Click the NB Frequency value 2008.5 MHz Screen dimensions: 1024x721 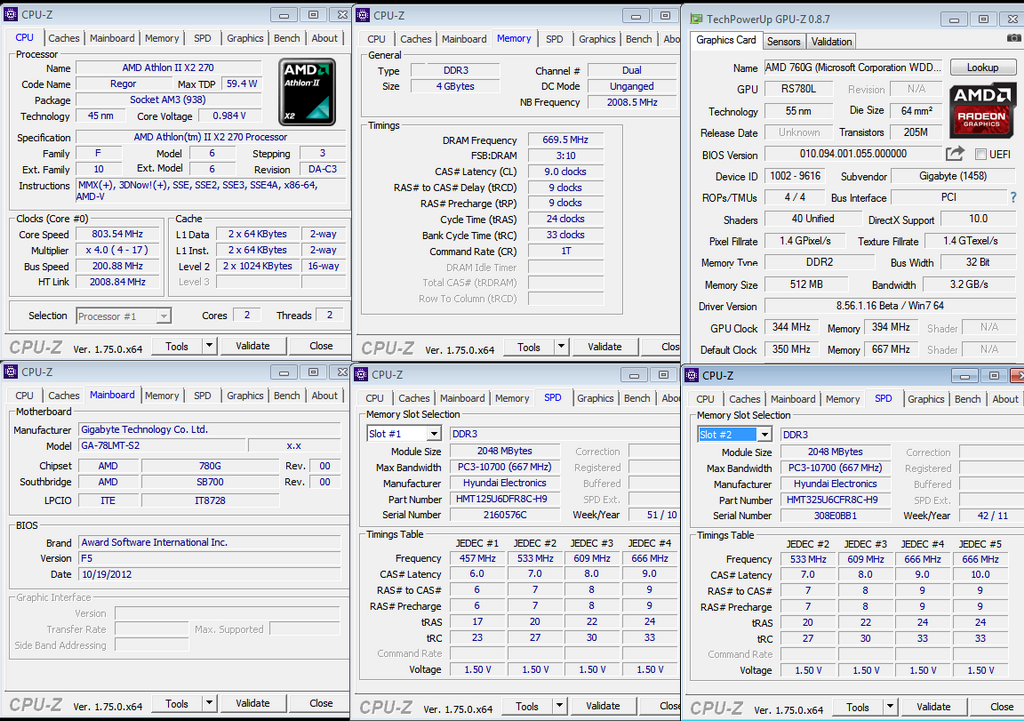632,102
